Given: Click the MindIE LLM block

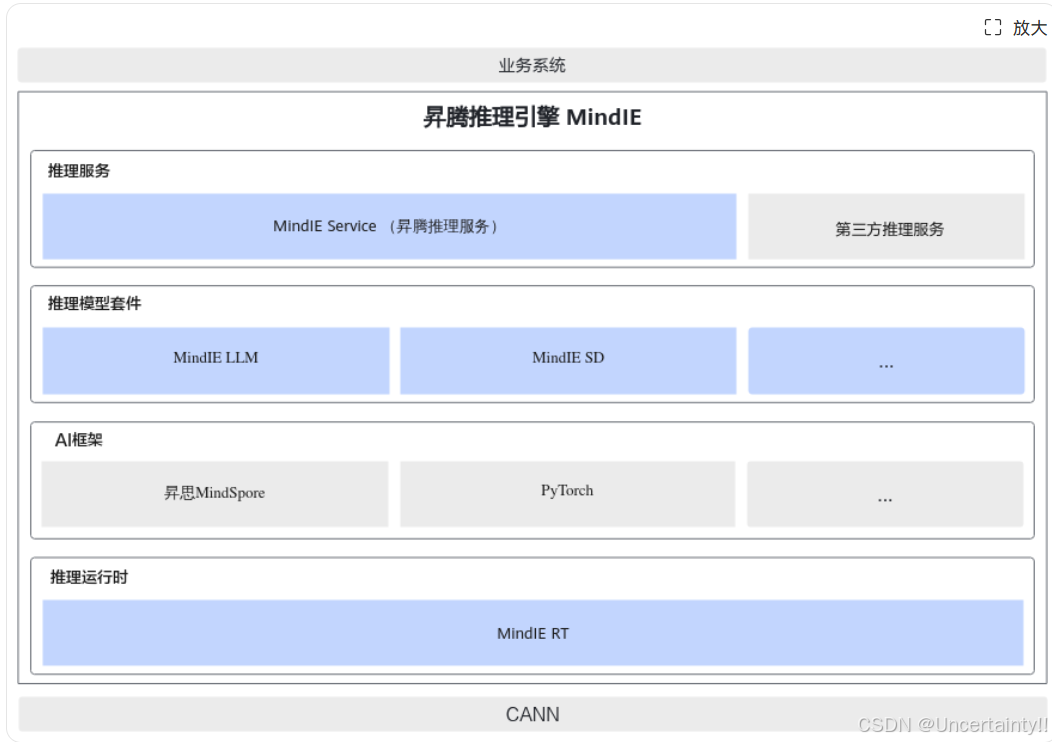Looking at the screenshot, I should click(215, 360).
